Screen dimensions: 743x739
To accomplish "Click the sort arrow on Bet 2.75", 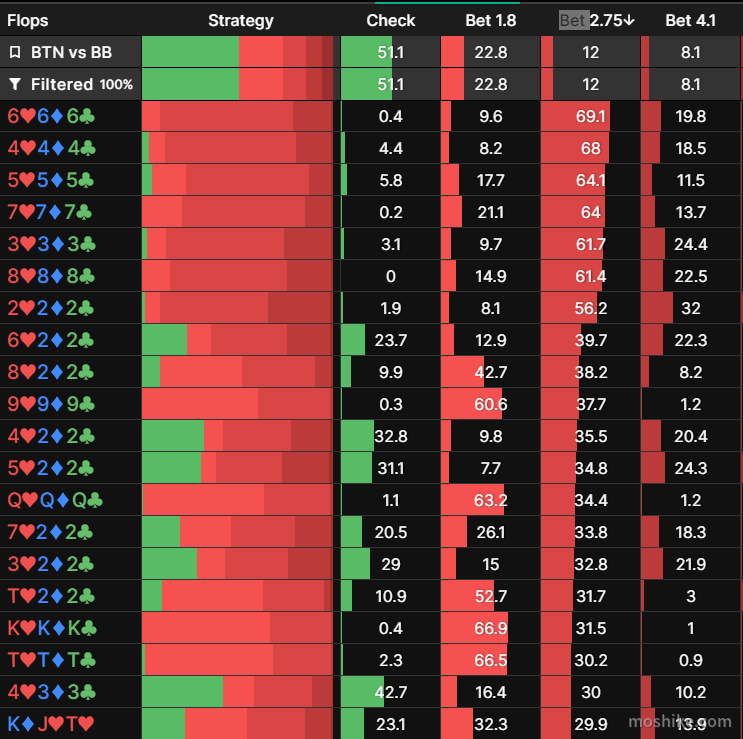I will [629, 20].
